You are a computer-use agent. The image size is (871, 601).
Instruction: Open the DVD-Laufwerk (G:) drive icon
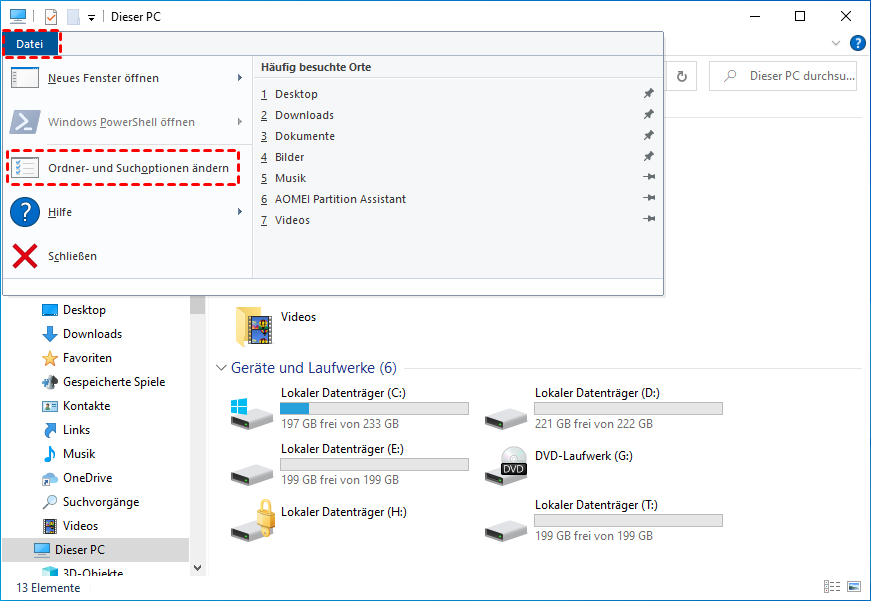click(513, 463)
